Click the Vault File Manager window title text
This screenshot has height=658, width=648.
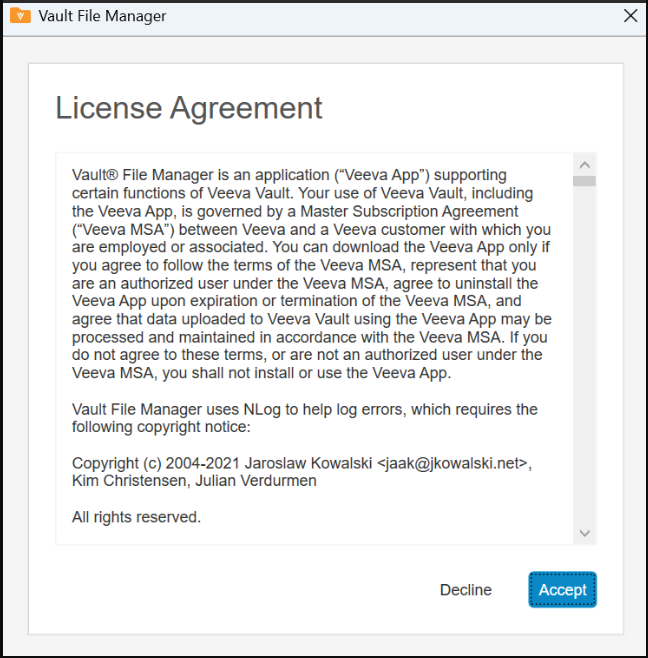tap(102, 16)
